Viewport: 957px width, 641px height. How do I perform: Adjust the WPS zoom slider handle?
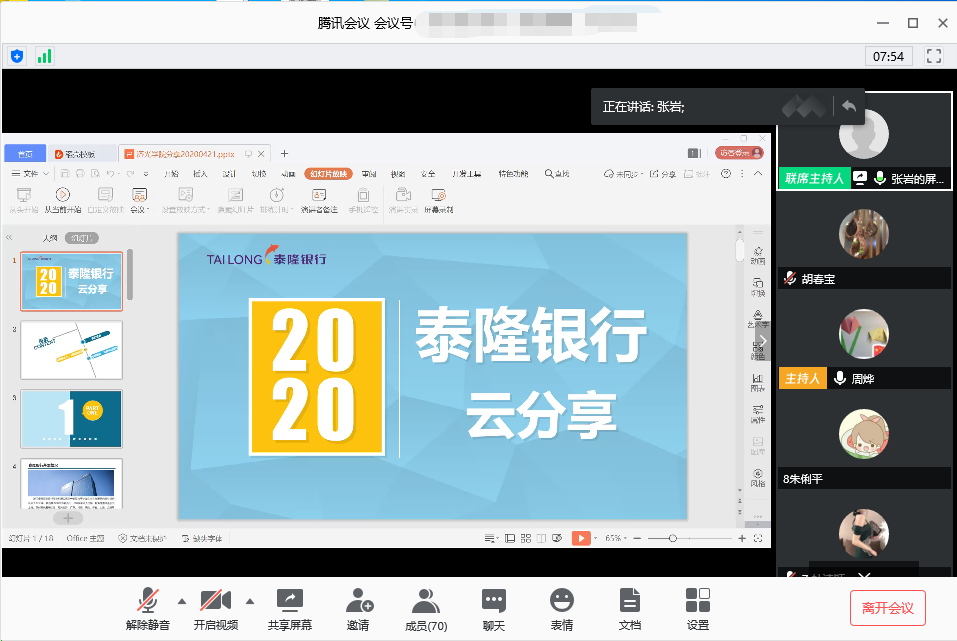pos(673,538)
